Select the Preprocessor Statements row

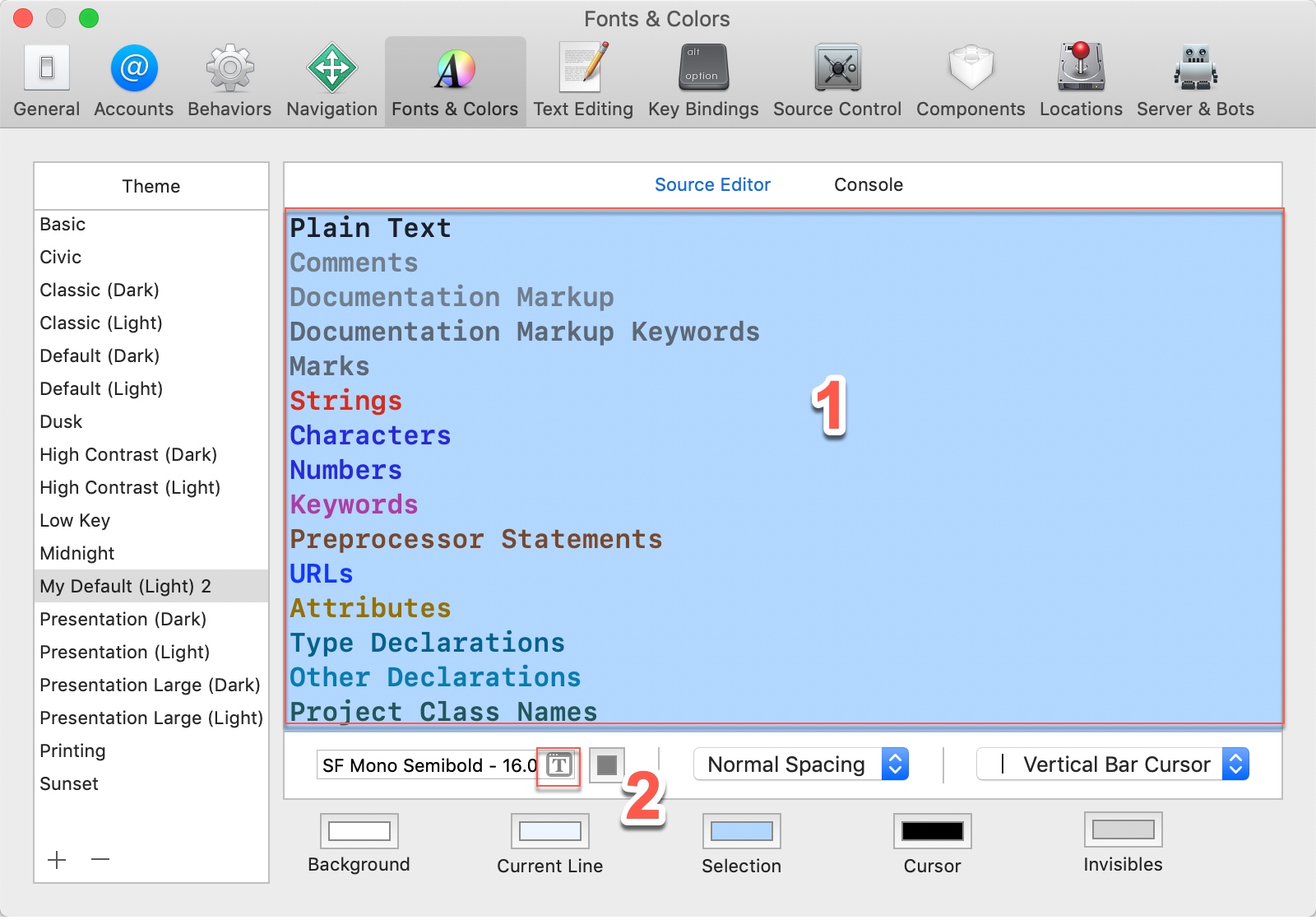tap(784, 539)
